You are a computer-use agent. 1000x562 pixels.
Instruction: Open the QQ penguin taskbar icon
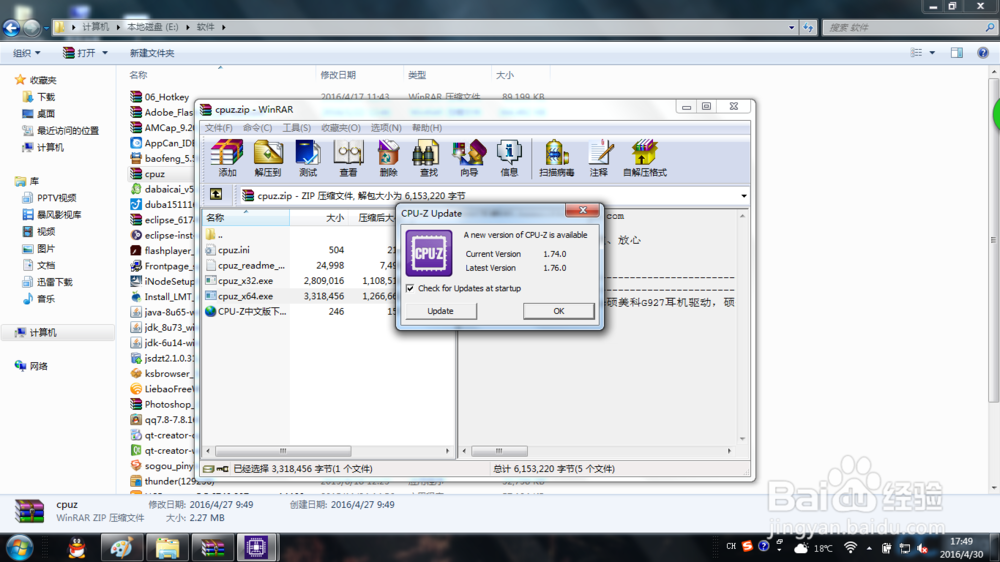[x=77, y=548]
